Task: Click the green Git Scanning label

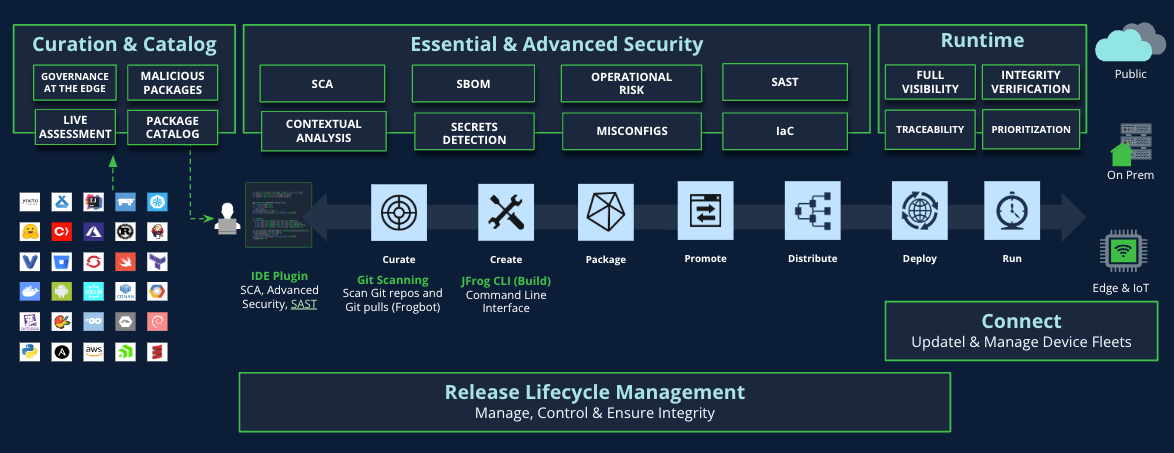Action: pos(392,280)
